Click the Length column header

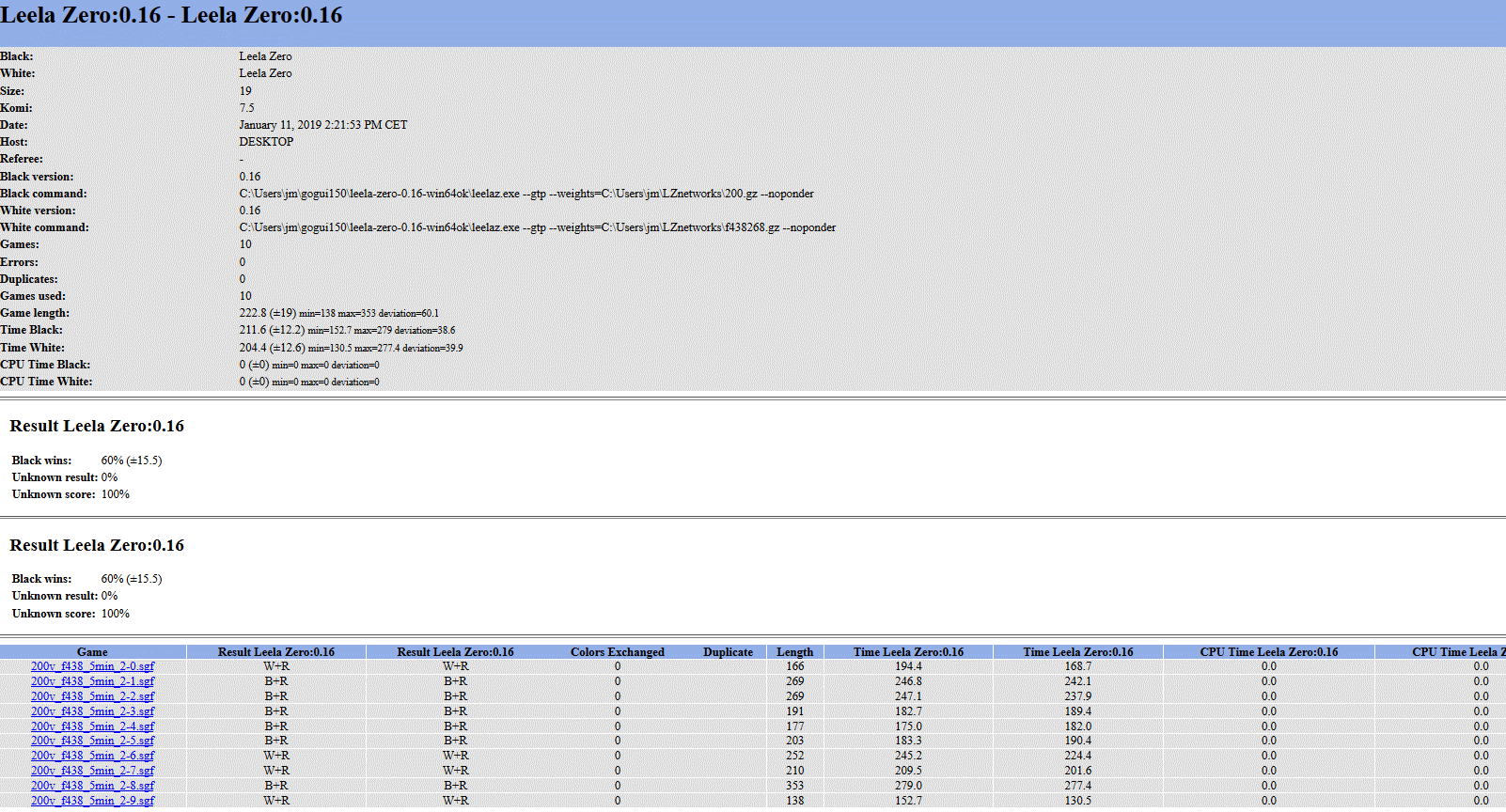pos(794,652)
